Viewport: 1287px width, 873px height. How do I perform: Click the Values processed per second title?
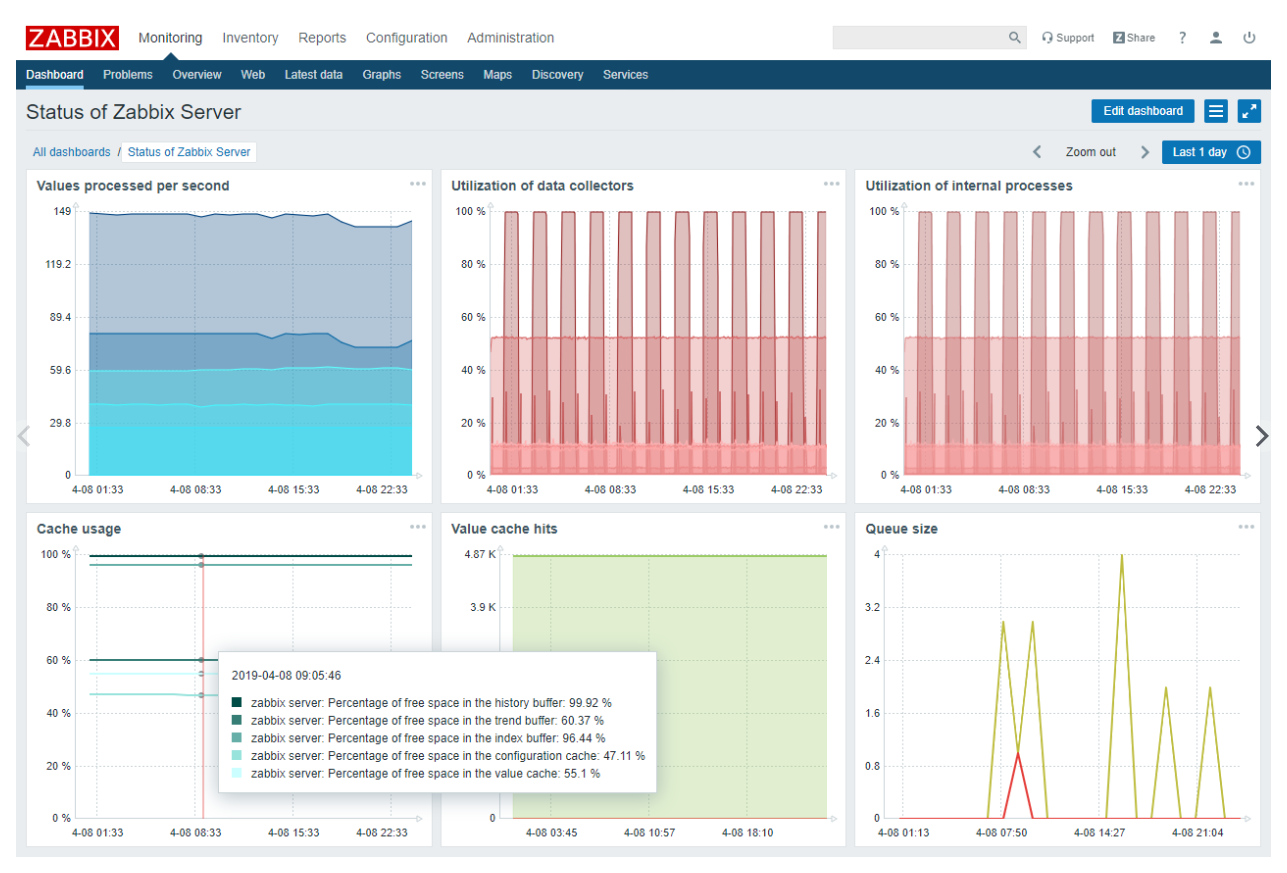[x=133, y=186]
